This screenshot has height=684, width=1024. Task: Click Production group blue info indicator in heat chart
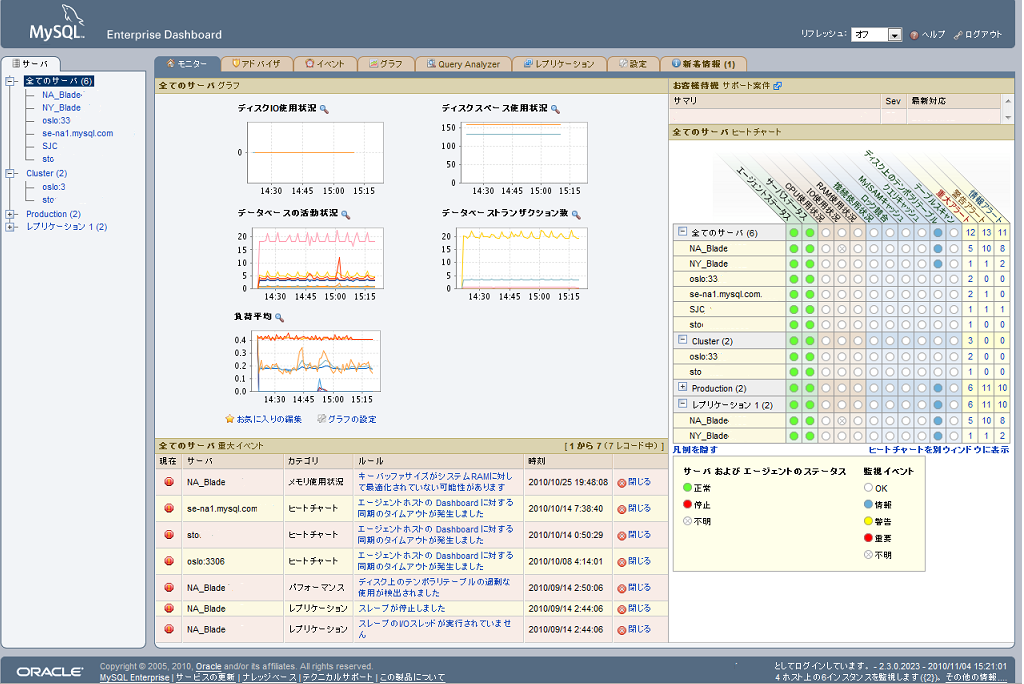tap(938, 388)
